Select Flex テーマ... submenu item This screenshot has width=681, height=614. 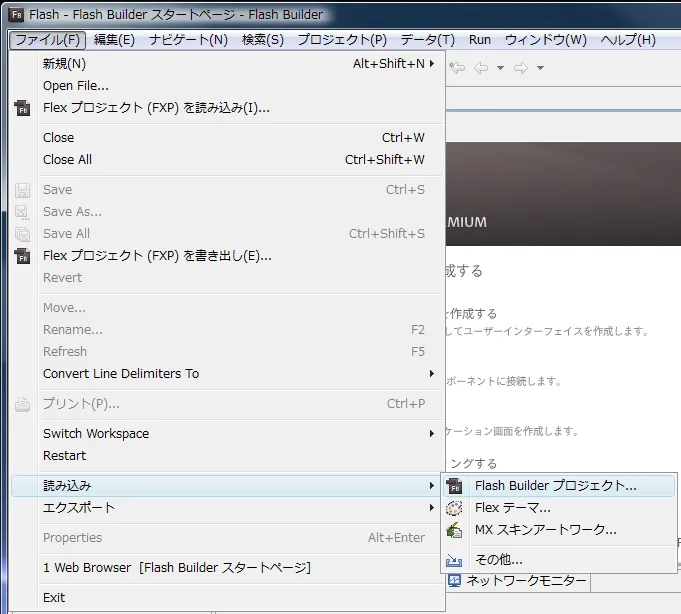click(x=559, y=508)
